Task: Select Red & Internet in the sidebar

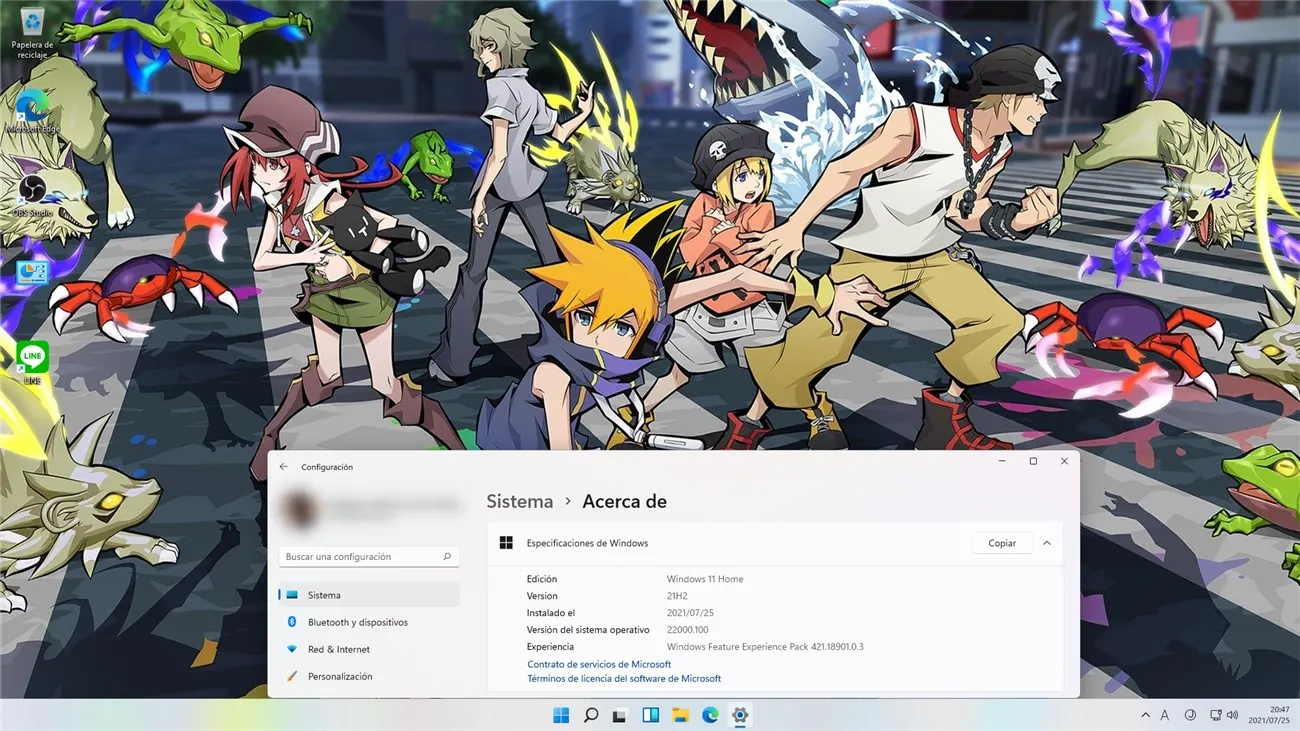Action: pyautogui.click(x=369, y=649)
